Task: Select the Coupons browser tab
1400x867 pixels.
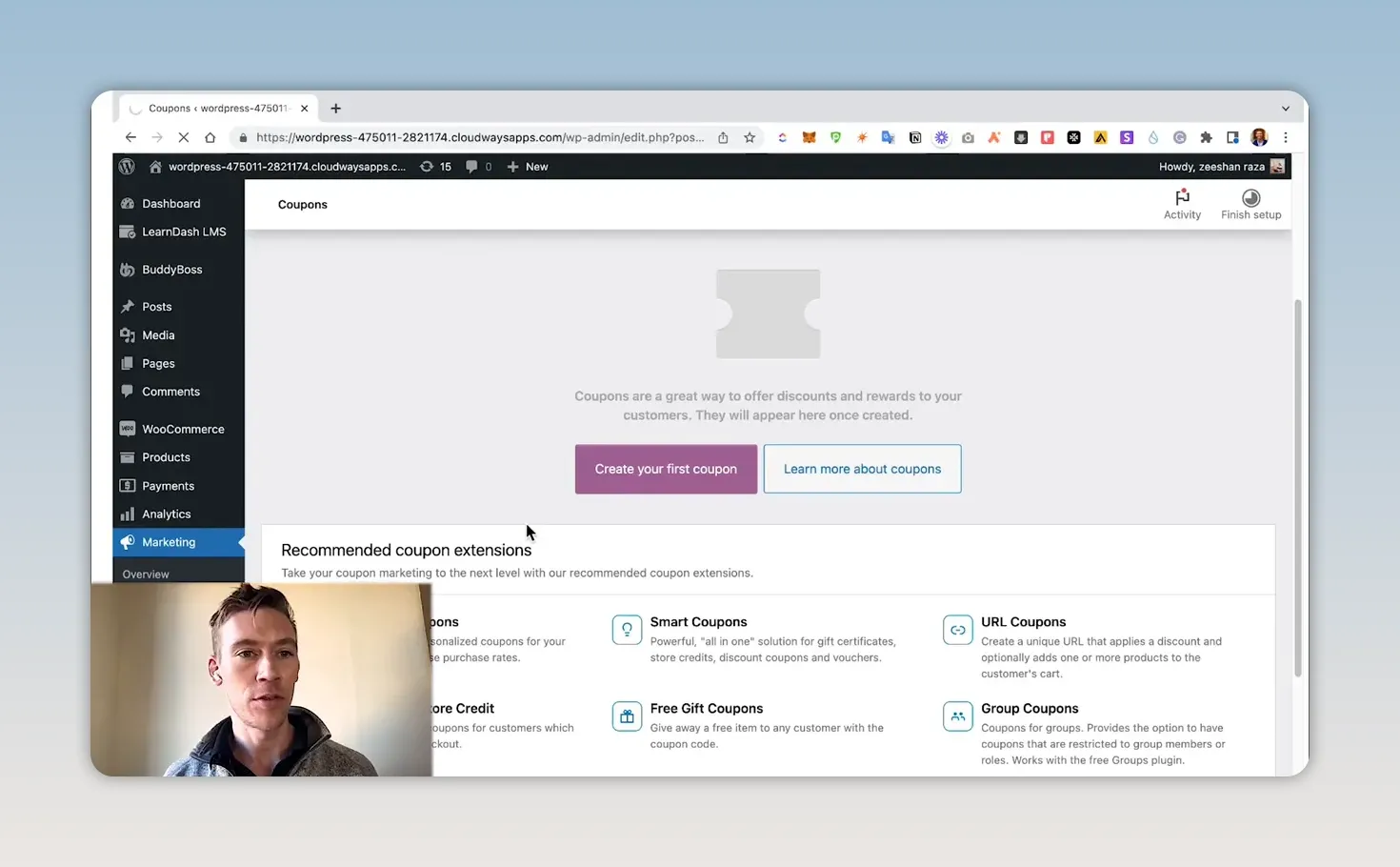Action: 219,109
